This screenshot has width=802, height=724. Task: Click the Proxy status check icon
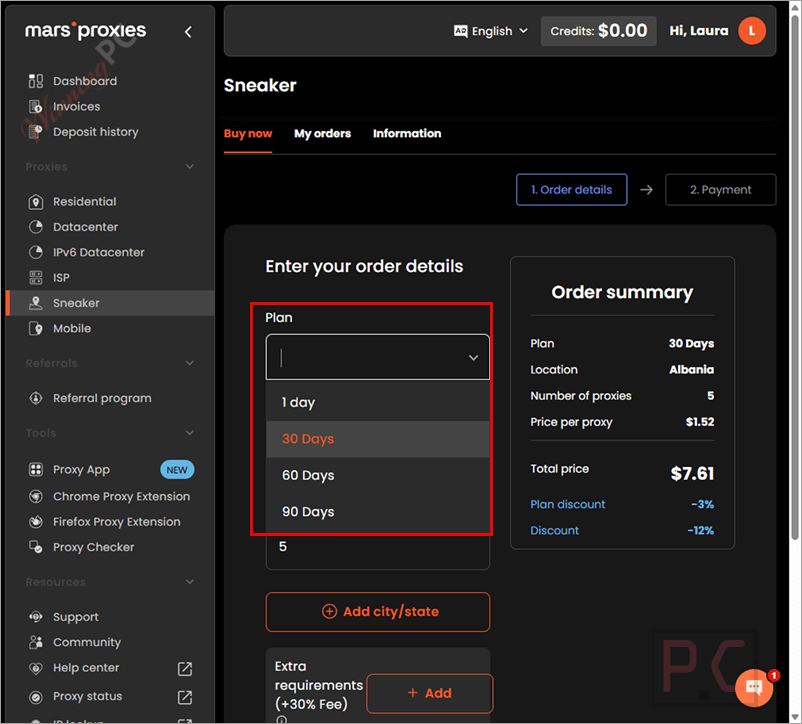point(36,696)
